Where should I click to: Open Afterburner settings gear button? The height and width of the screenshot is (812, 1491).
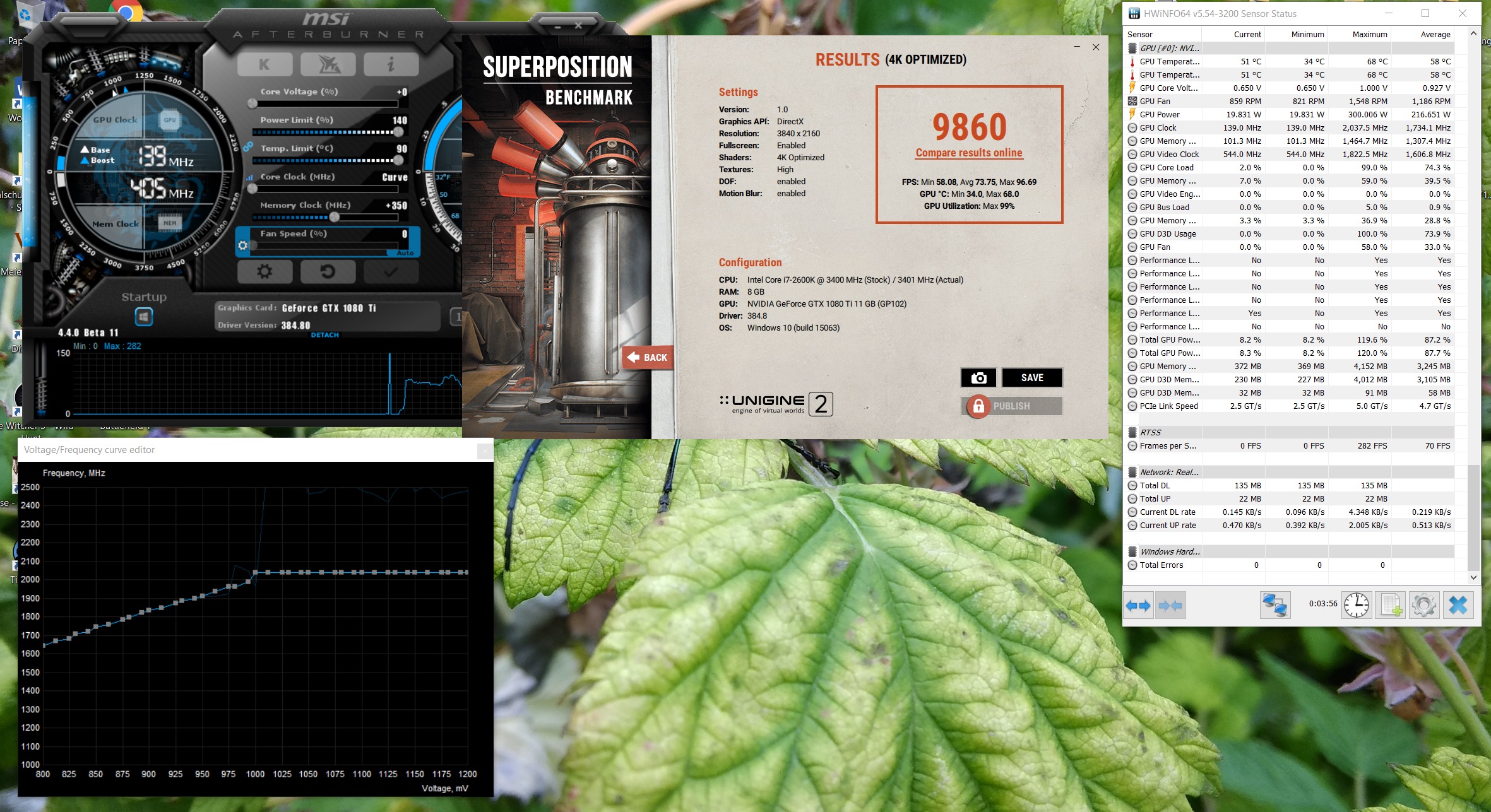click(264, 272)
